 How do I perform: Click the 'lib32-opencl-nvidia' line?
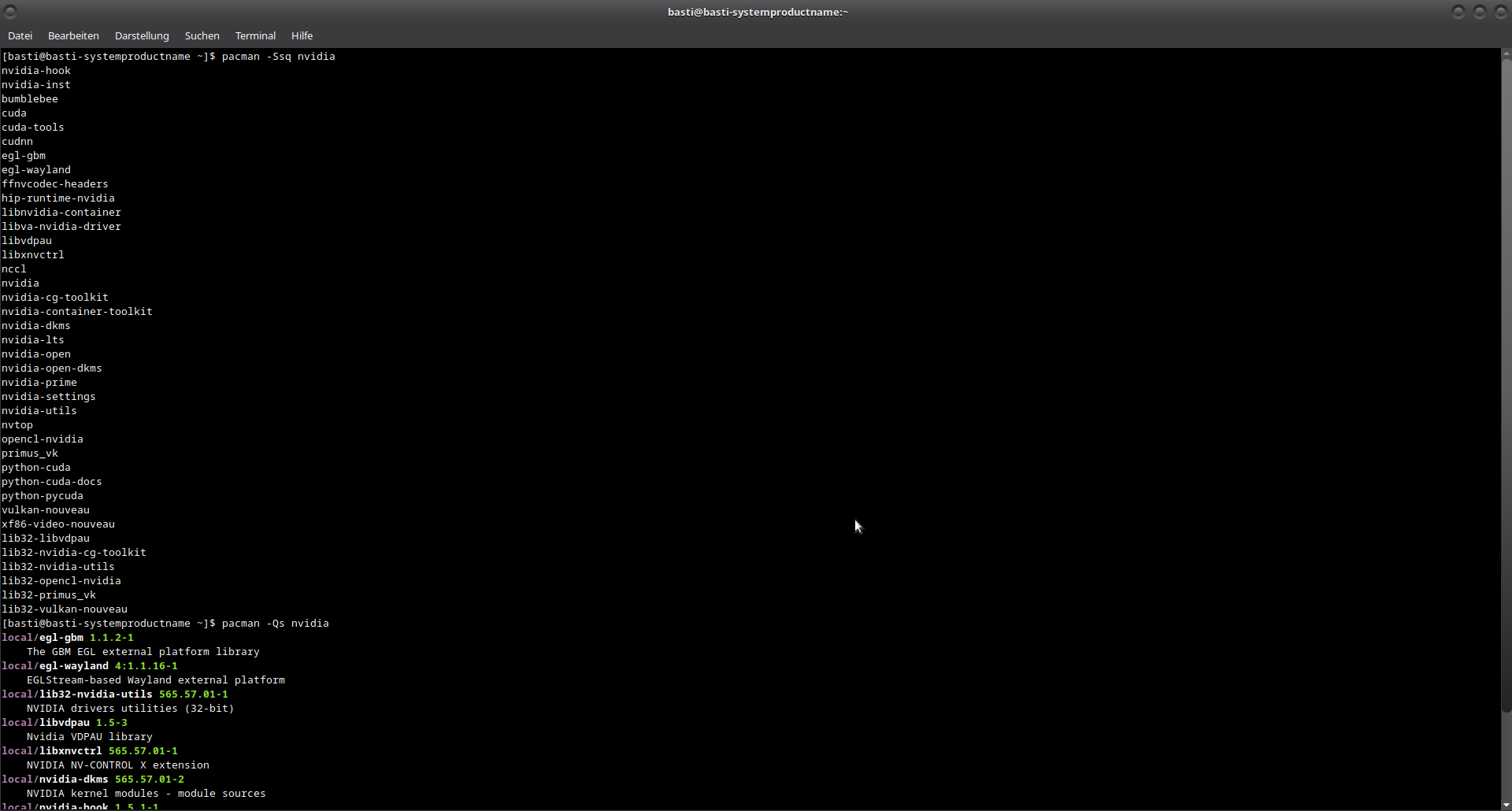[61, 581]
